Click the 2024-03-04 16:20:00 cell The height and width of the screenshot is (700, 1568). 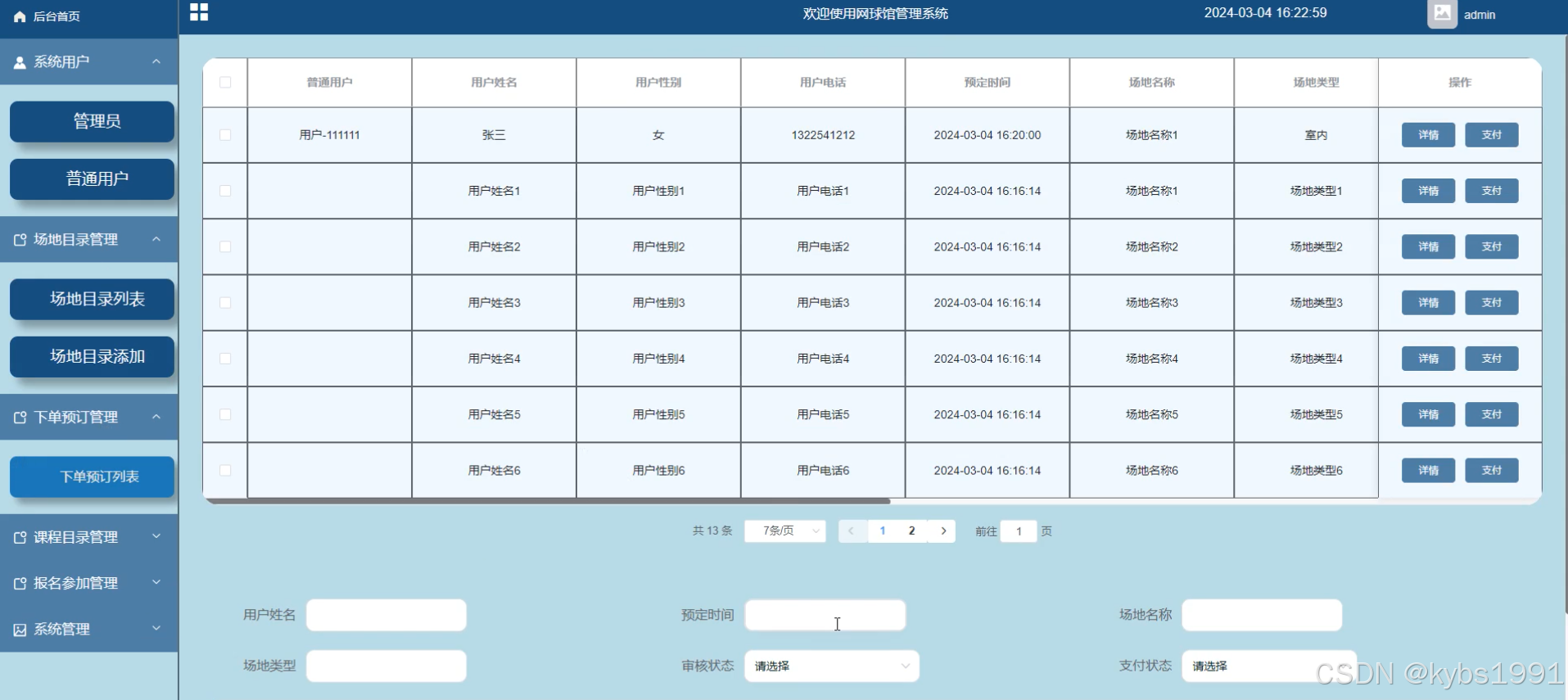coord(987,135)
